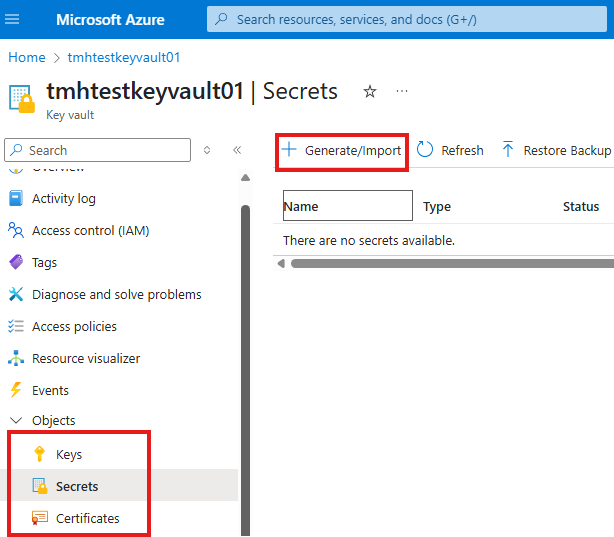Open Diagnose and solve problems

(117, 295)
